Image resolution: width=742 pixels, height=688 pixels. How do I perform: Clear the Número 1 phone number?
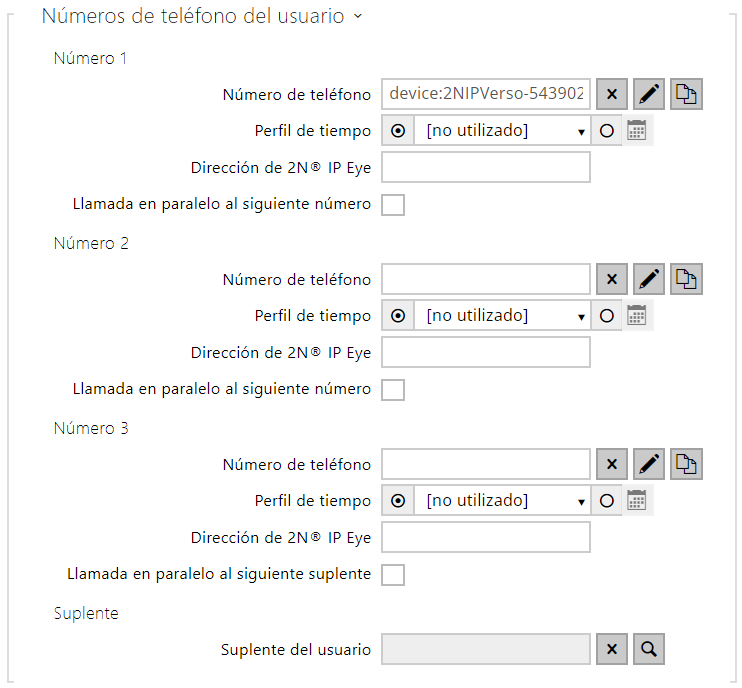(x=612, y=95)
